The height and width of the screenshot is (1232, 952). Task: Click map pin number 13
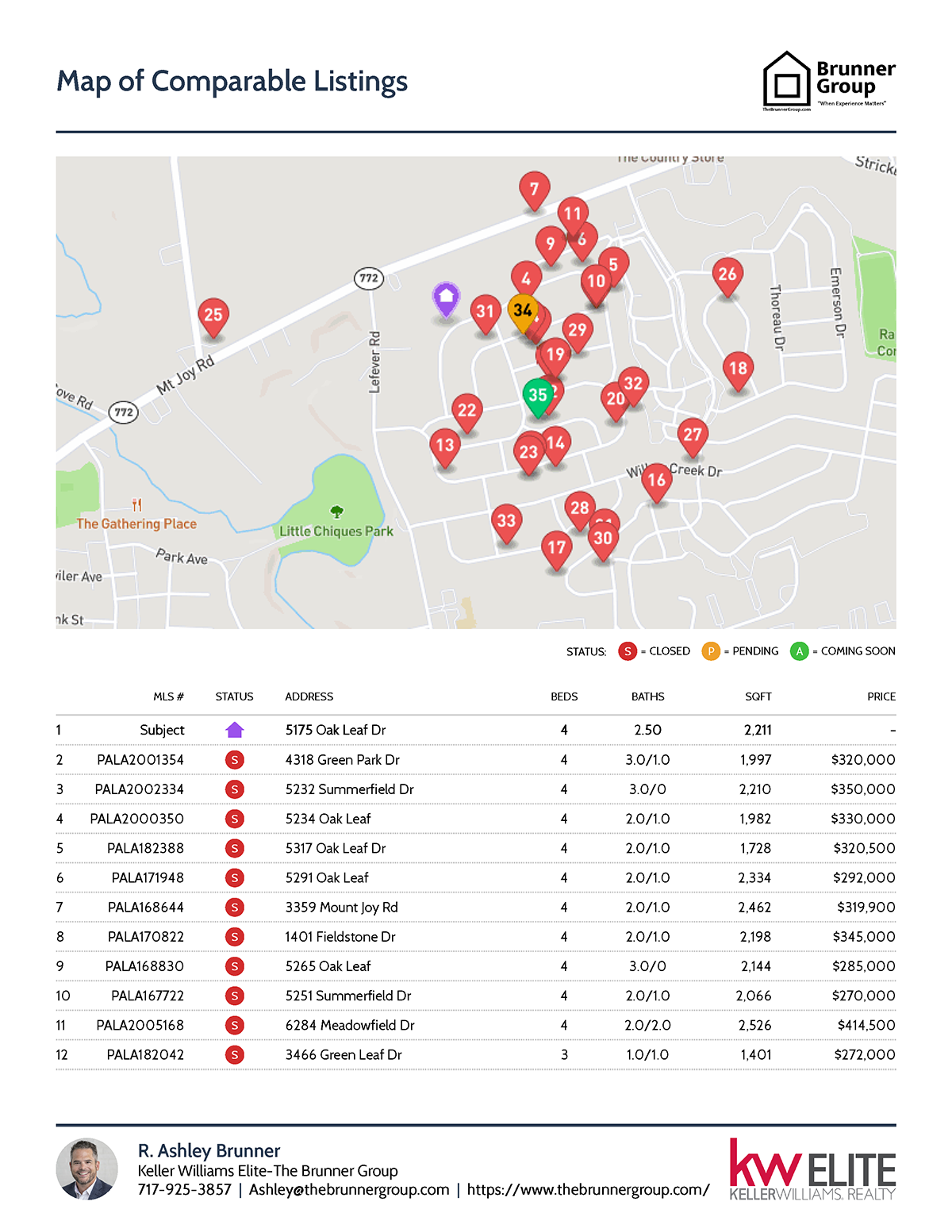click(x=445, y=448)
